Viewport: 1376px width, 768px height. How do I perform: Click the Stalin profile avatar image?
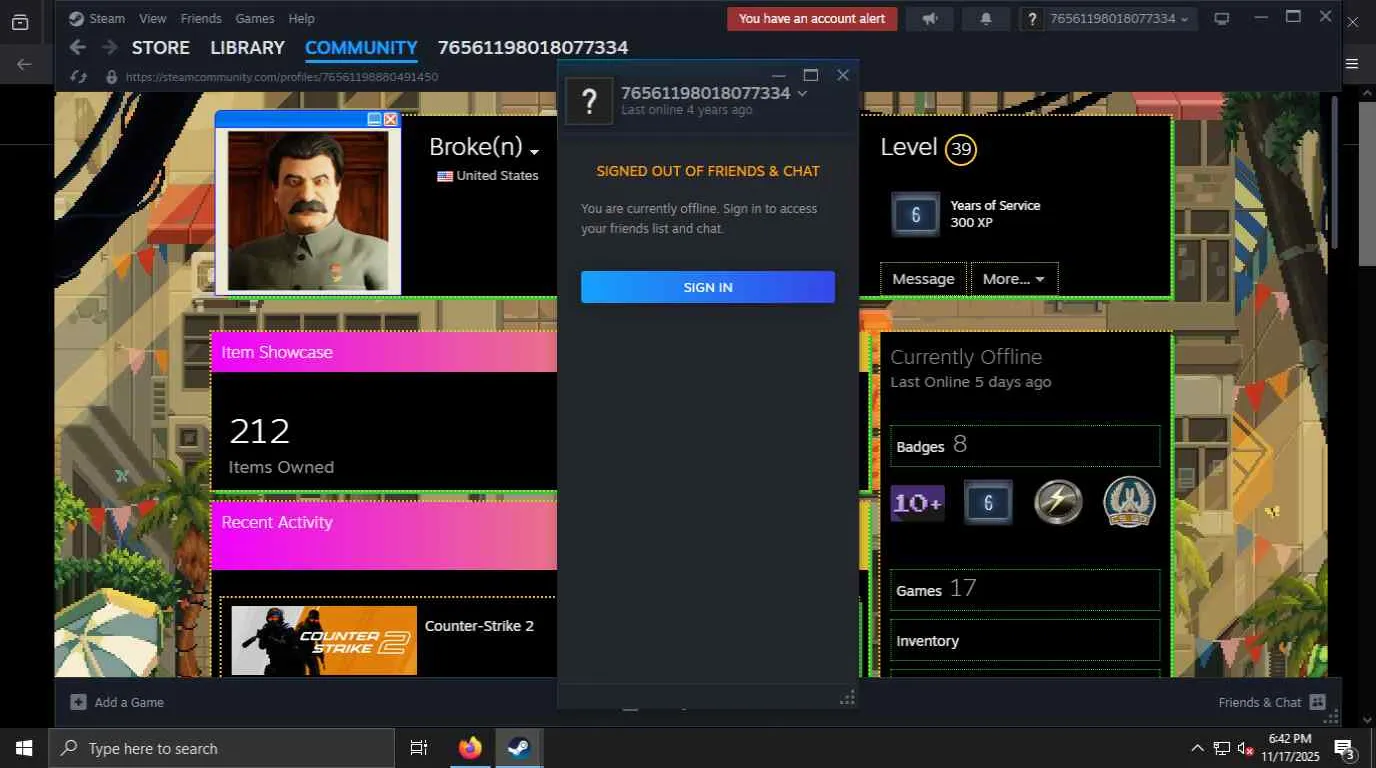(308, 210)
